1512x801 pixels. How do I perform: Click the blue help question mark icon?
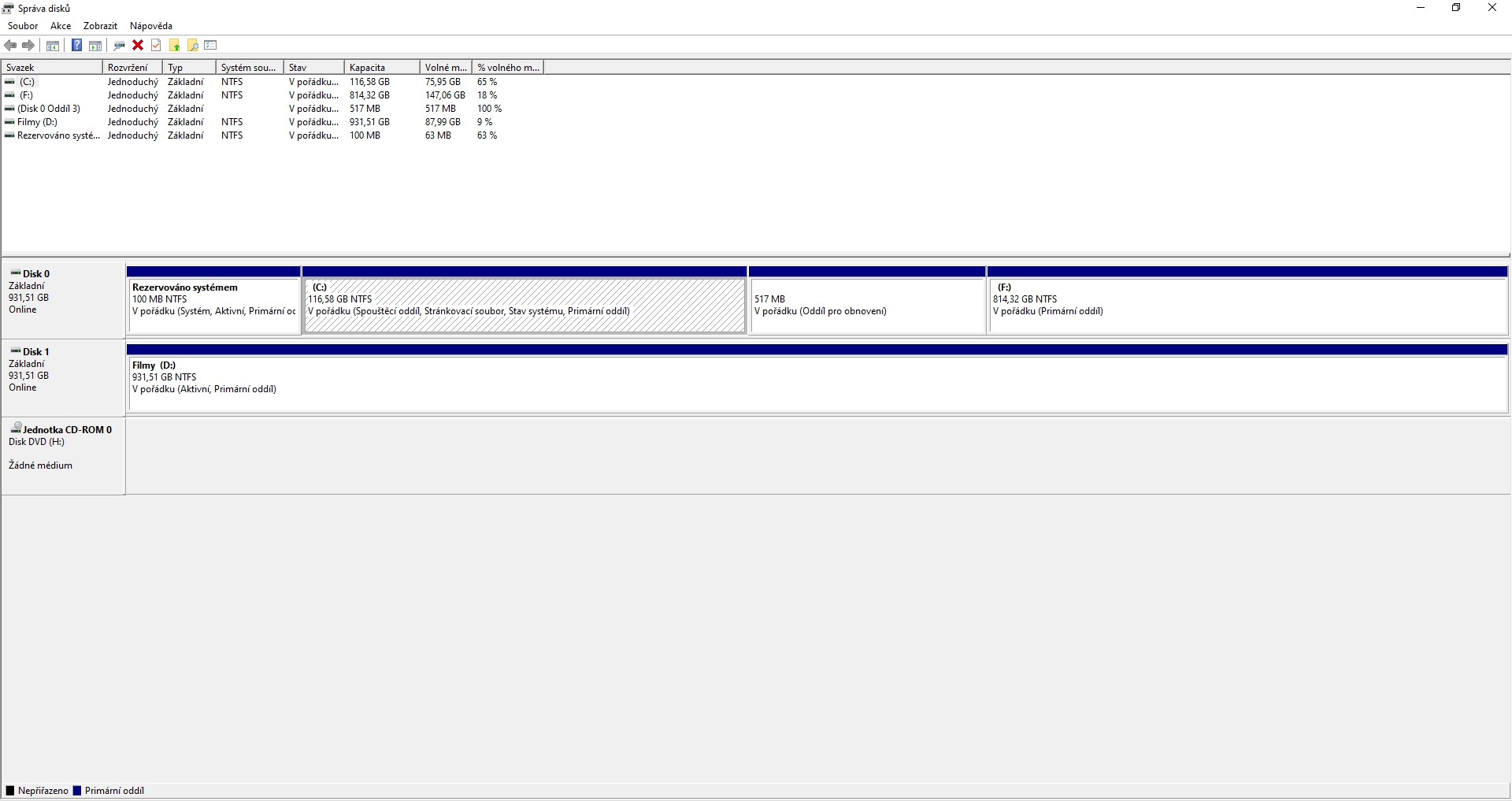pyautogui.click(x=76, y=46)
